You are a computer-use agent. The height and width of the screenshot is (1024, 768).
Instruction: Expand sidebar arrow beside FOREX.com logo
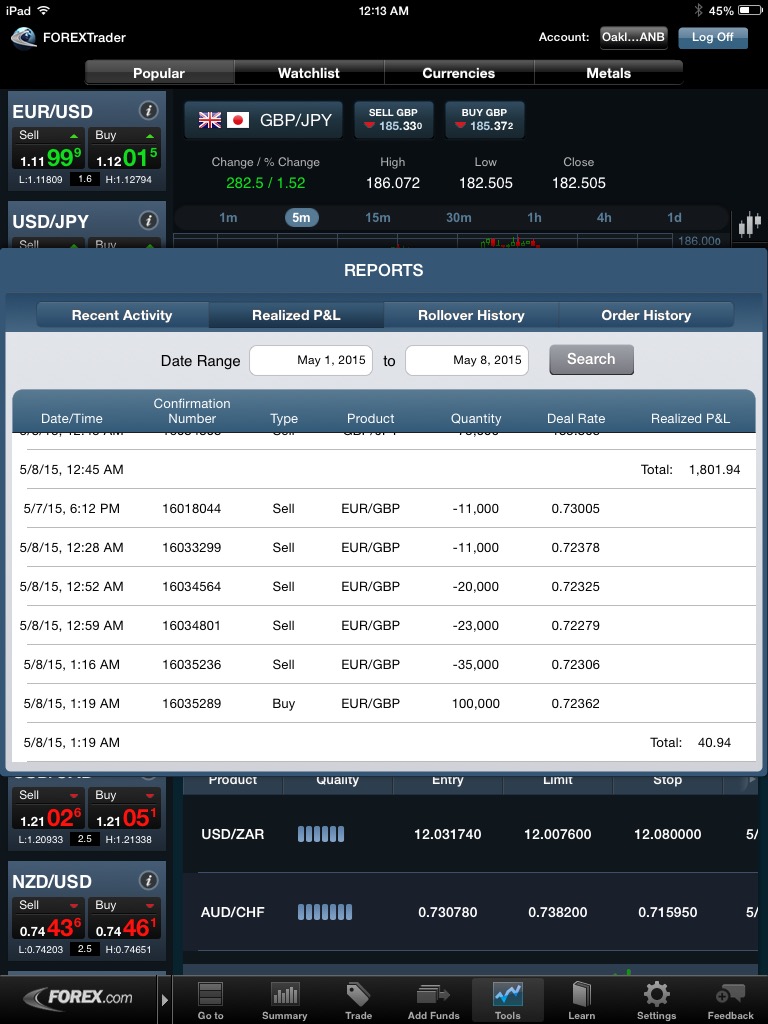coord(165,998)
